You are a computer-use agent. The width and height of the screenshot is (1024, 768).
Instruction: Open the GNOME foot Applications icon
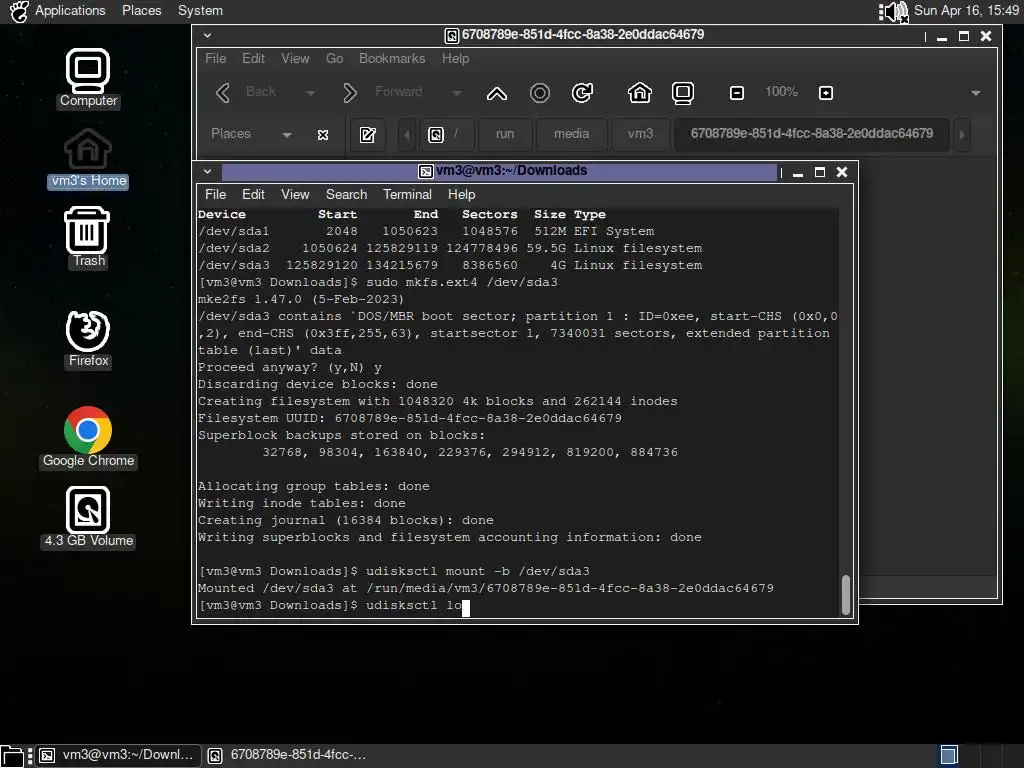tap(19, 11)
